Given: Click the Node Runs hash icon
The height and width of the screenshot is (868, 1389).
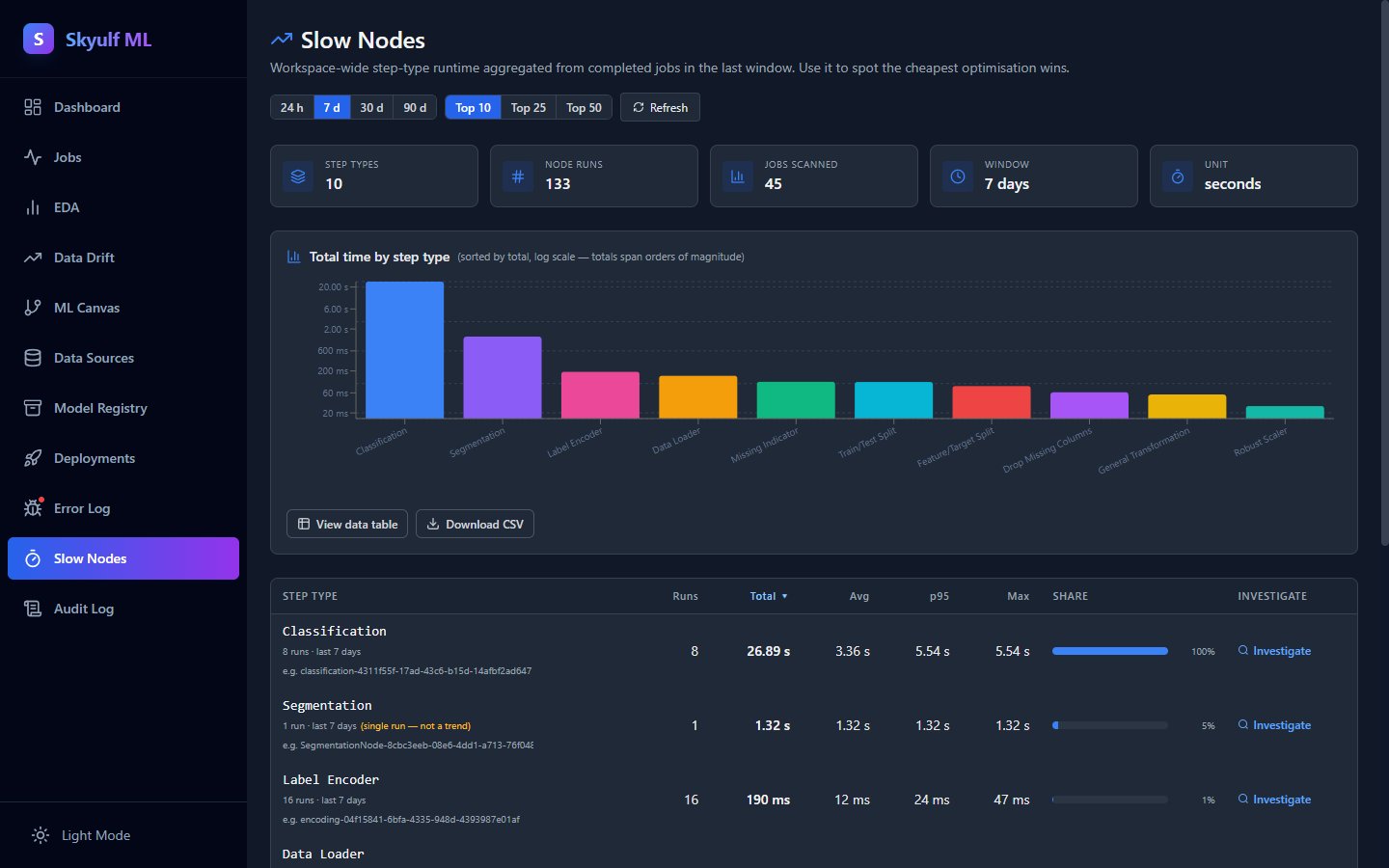Looking at the screenshot, I should click(x=518, y=176).
